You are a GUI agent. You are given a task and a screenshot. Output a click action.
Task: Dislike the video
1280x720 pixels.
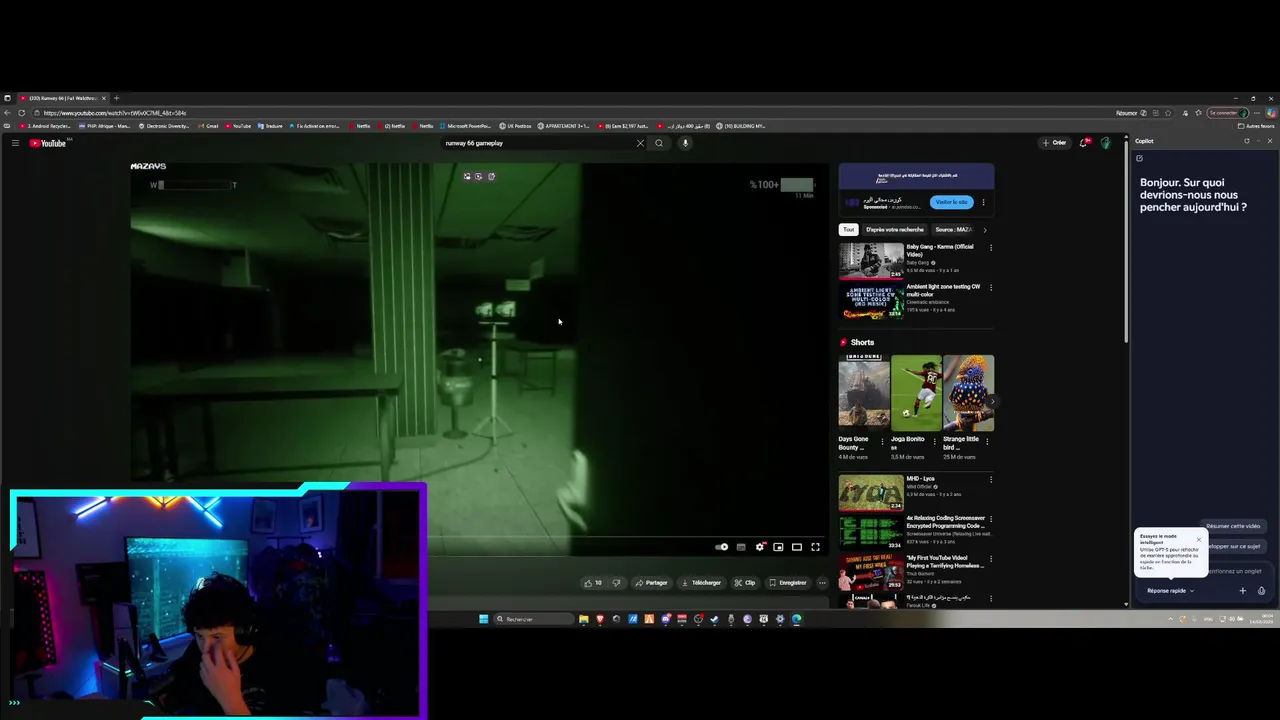click(x=616, y=583)
